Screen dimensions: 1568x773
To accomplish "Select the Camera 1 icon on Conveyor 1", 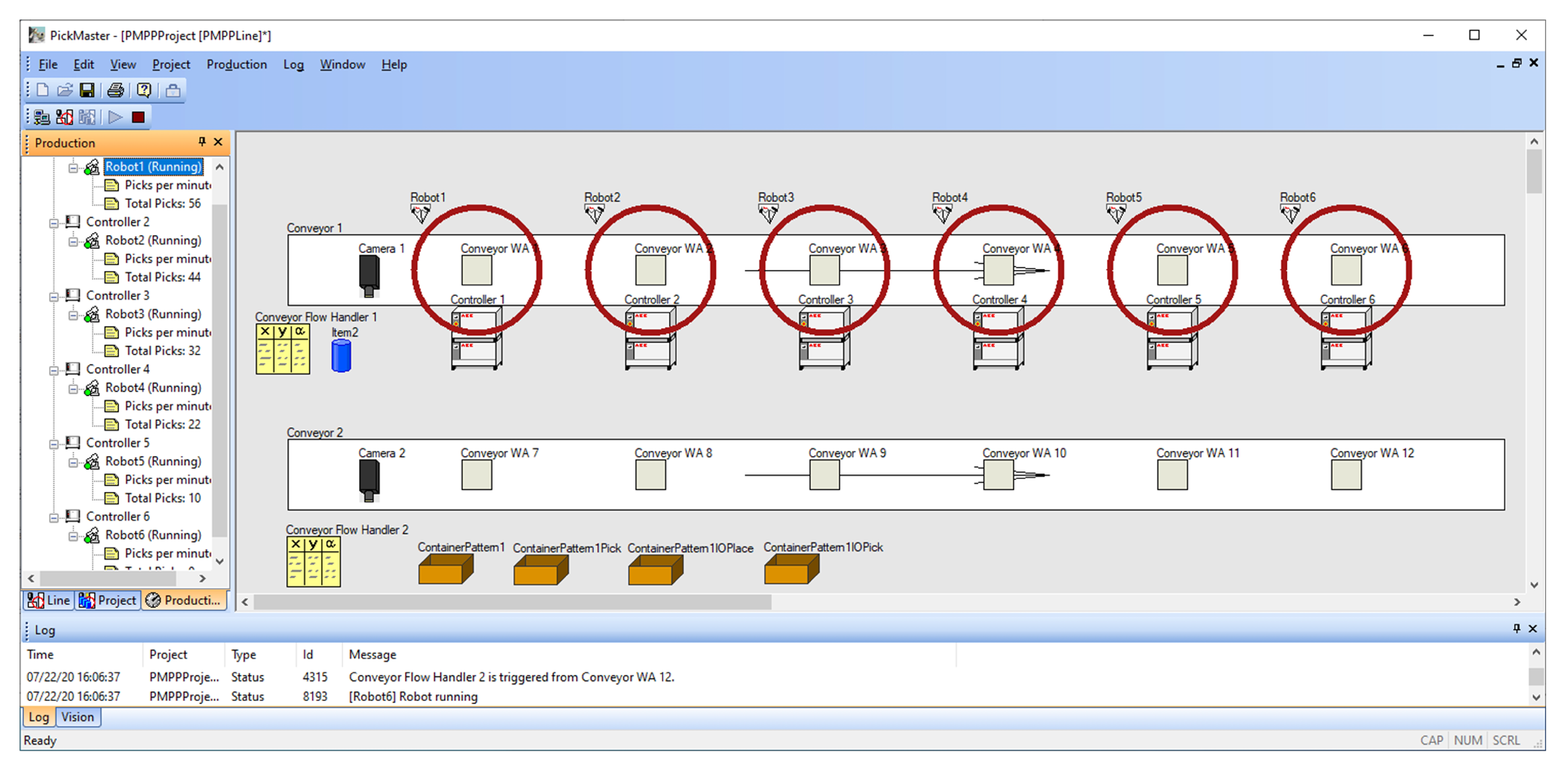I will tap(369, 276).
